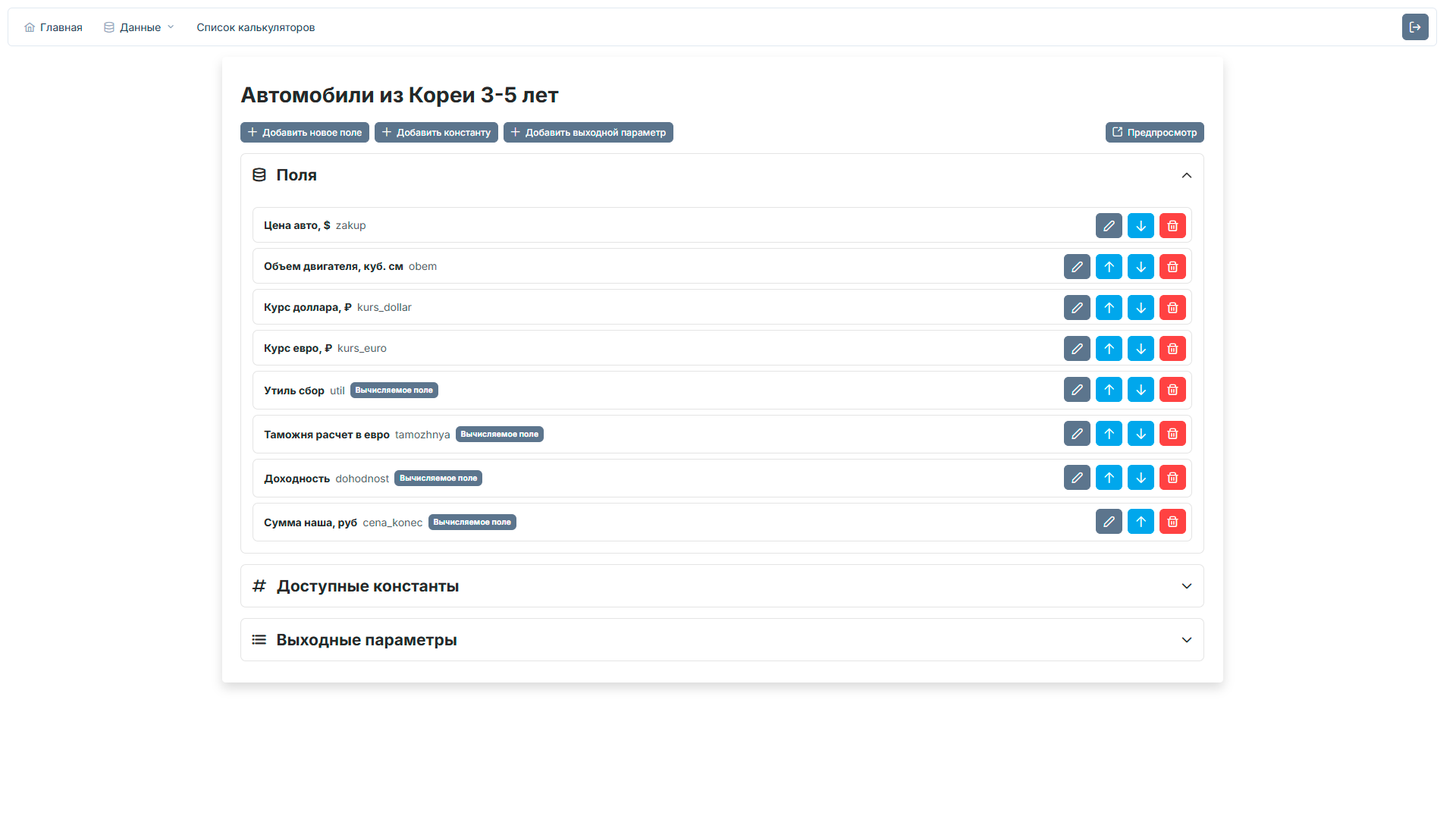Move 'Доходность' field up
The image size is (1456, 819).
tap(1109, 478)
